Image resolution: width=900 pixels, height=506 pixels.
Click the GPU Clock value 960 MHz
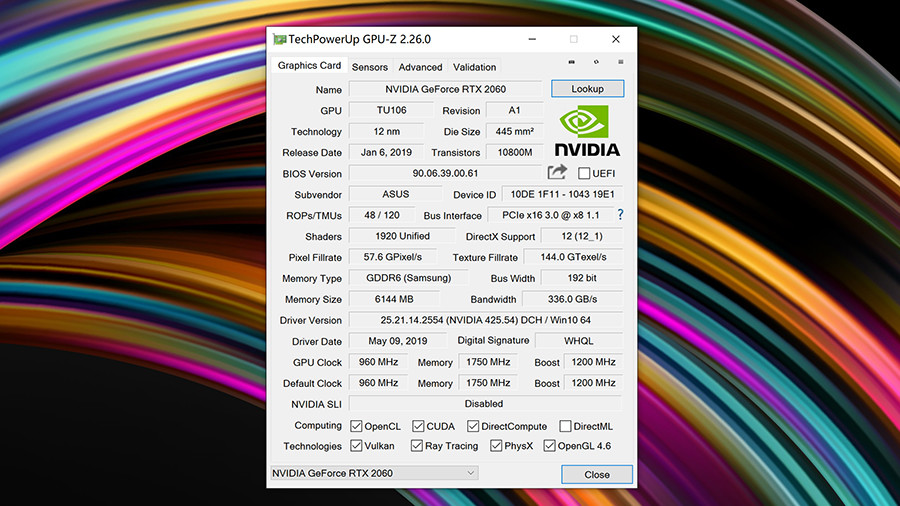point(378,362)
